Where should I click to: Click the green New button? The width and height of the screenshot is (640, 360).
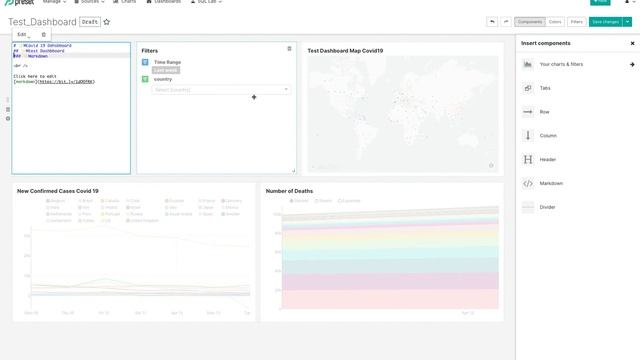tap(600, 2)
